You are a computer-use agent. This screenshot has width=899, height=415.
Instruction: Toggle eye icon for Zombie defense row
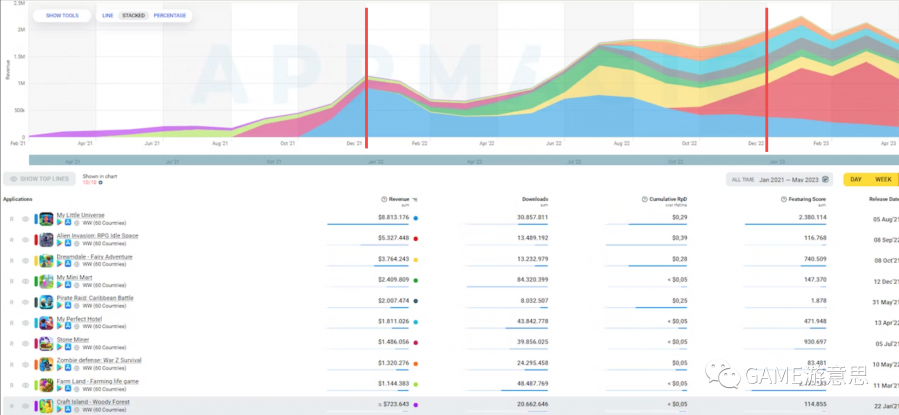point(25,363)
